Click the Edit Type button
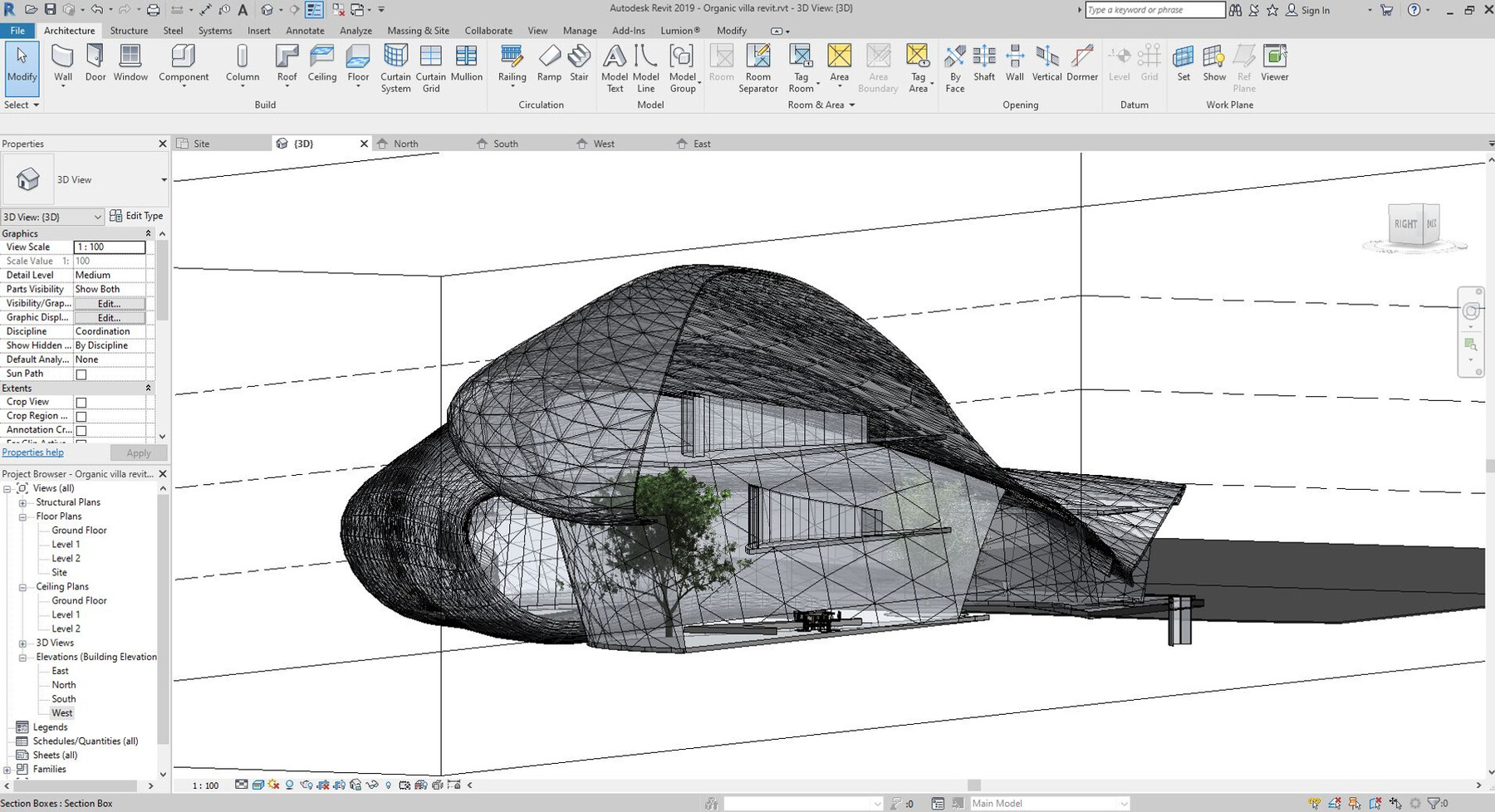This screenshot has width=1495, height=812. click(137, 215)
